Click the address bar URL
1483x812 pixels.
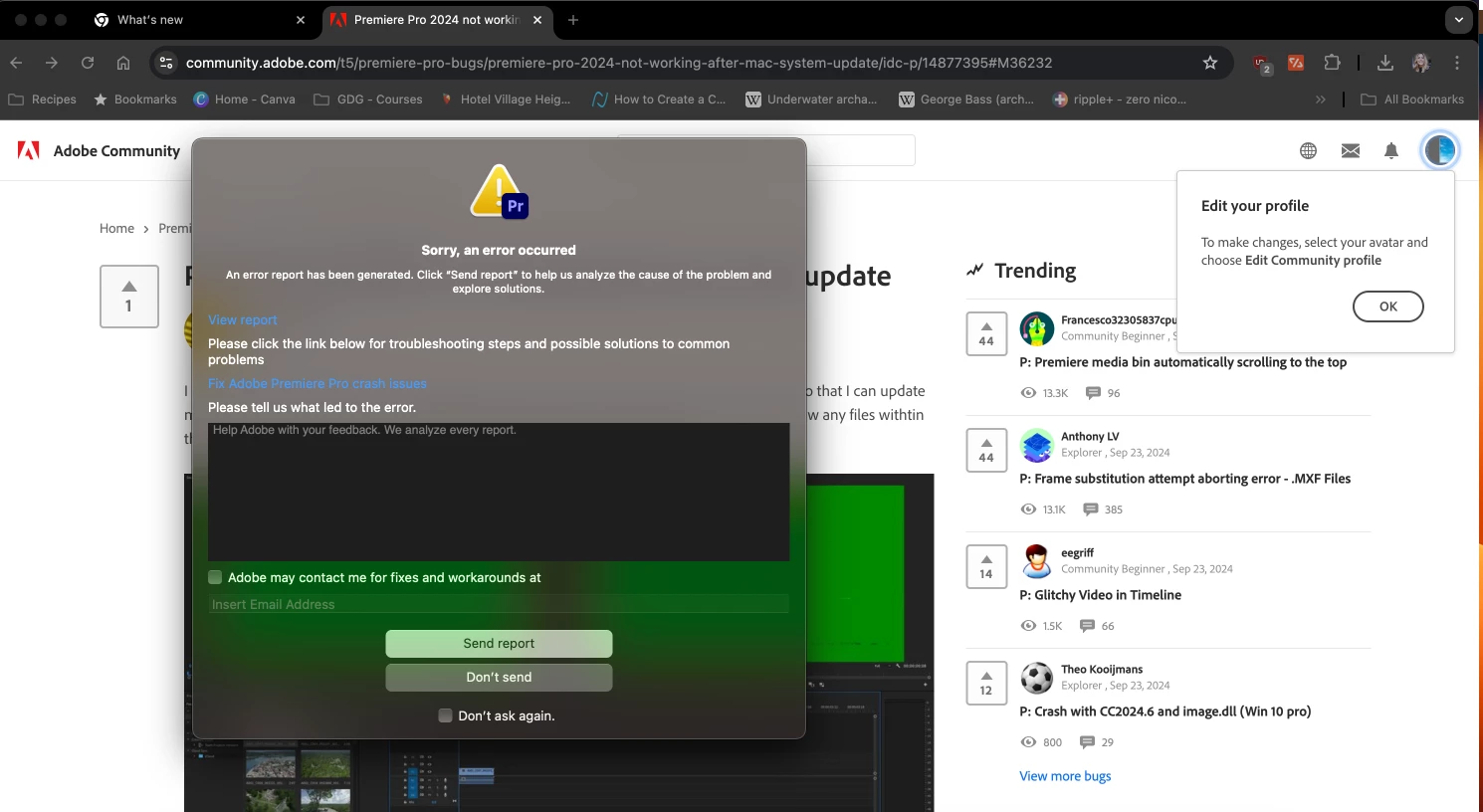point(619,63)
